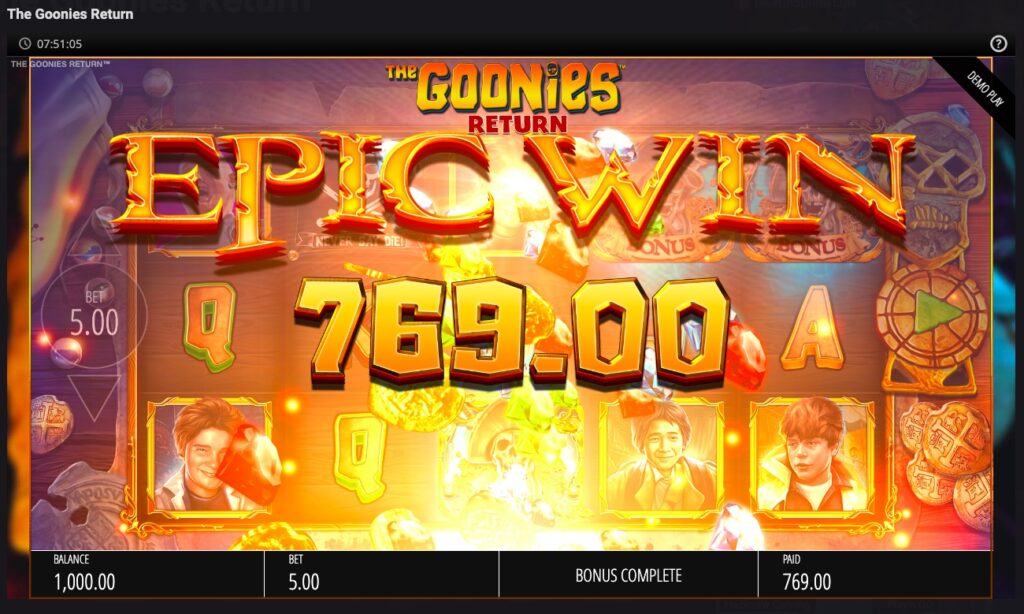Select the Q symbol on the first reel
Viewport: 1024px width, 614px height.
tap(209, 325)
